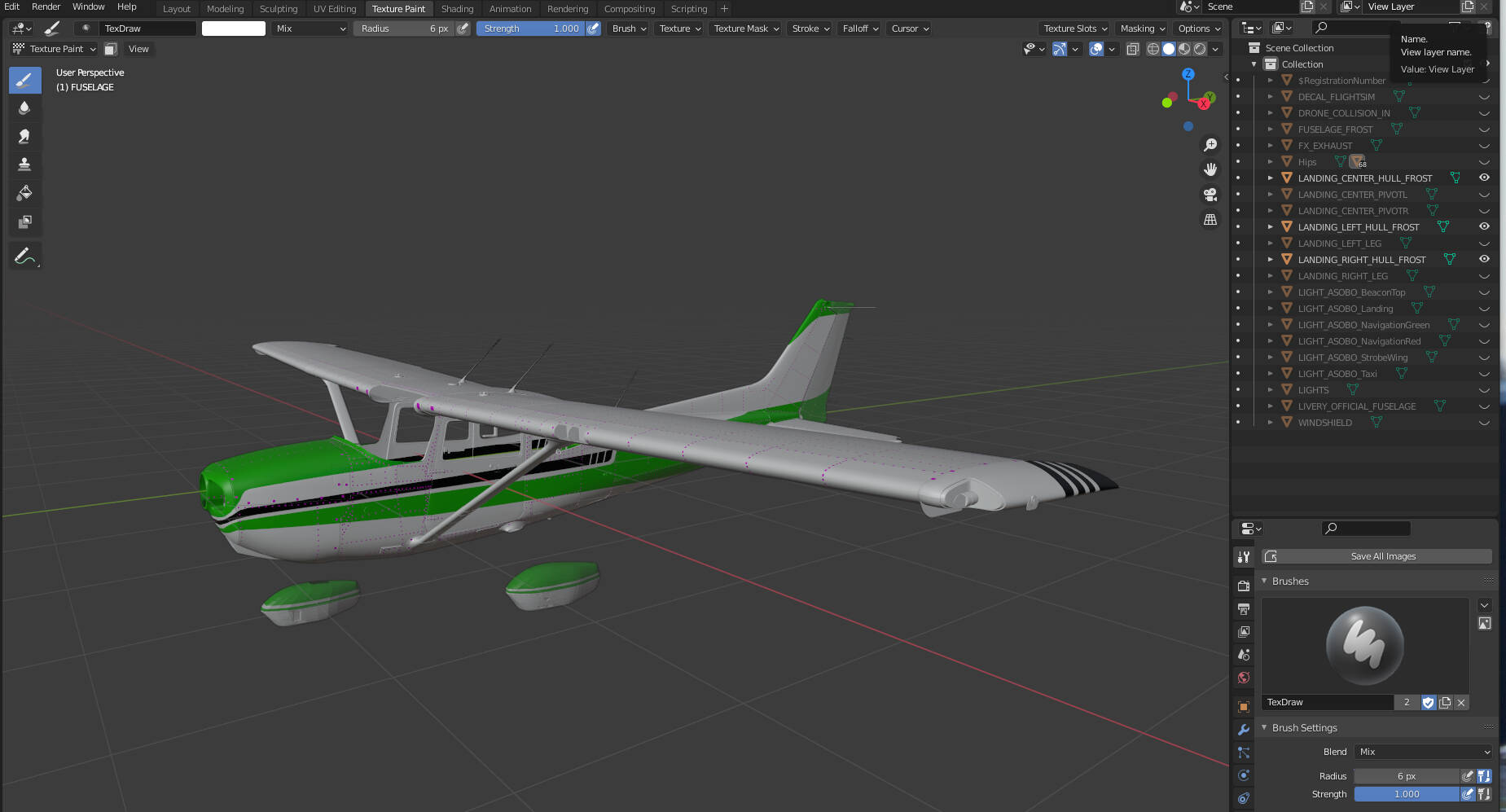Select the Clone stamp tool
The width and height of the screenshot is (1506, 812).
tap(24, 165)
